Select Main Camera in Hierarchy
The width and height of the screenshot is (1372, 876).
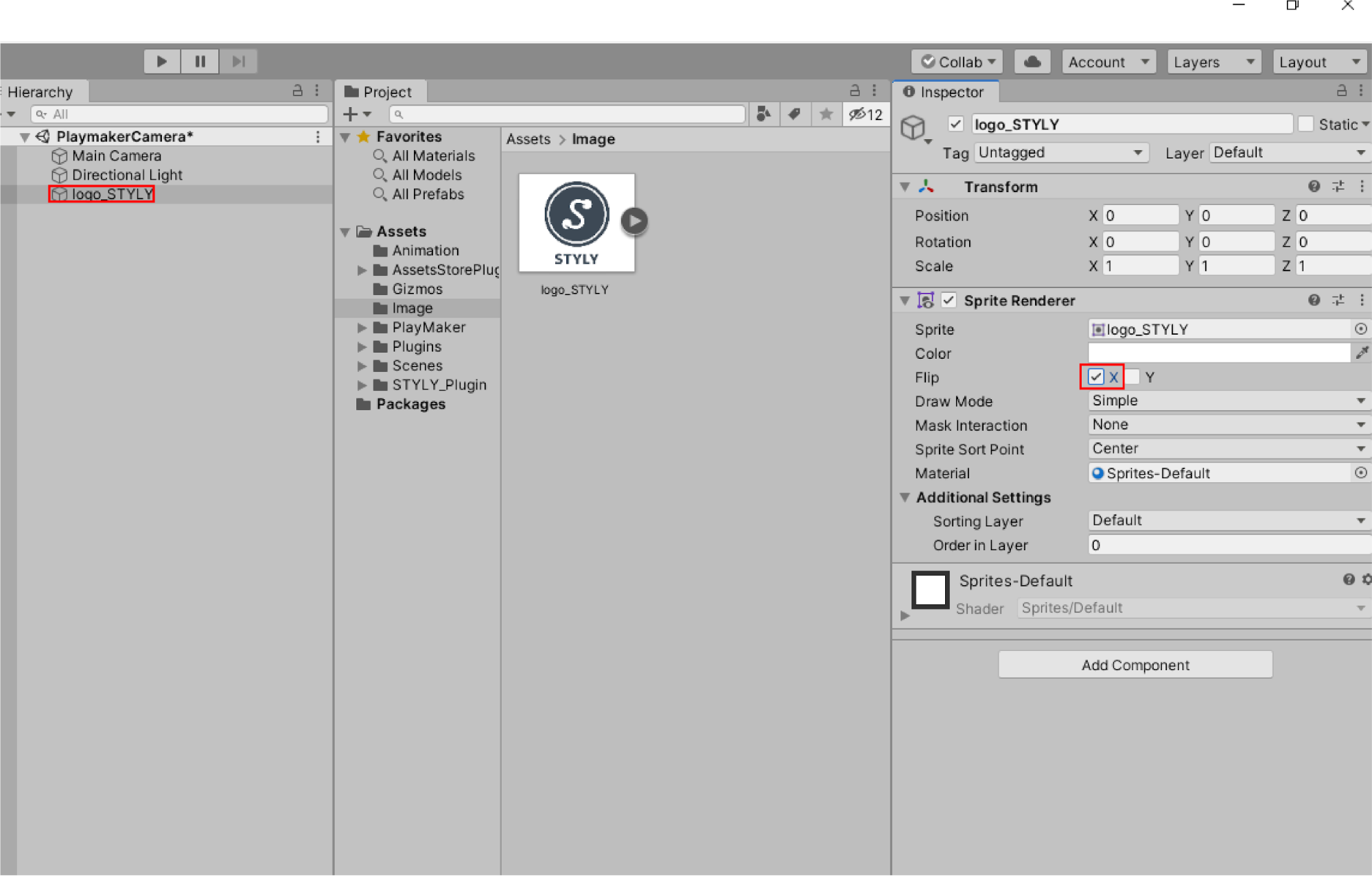117,156
